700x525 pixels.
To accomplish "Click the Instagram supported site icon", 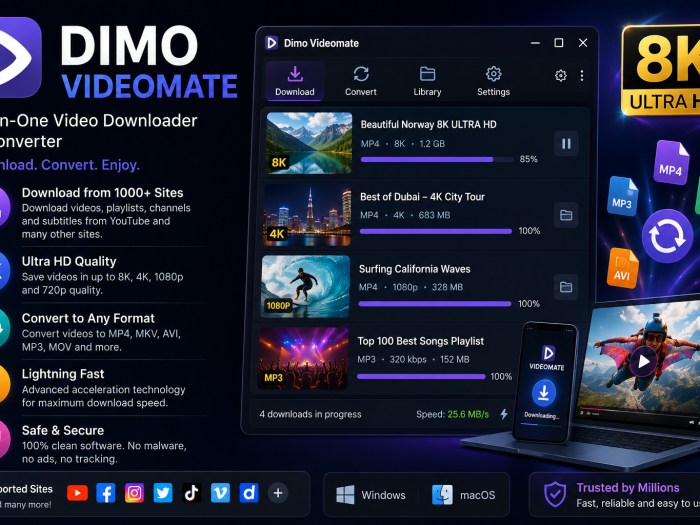I will click(x=134, y=493).
